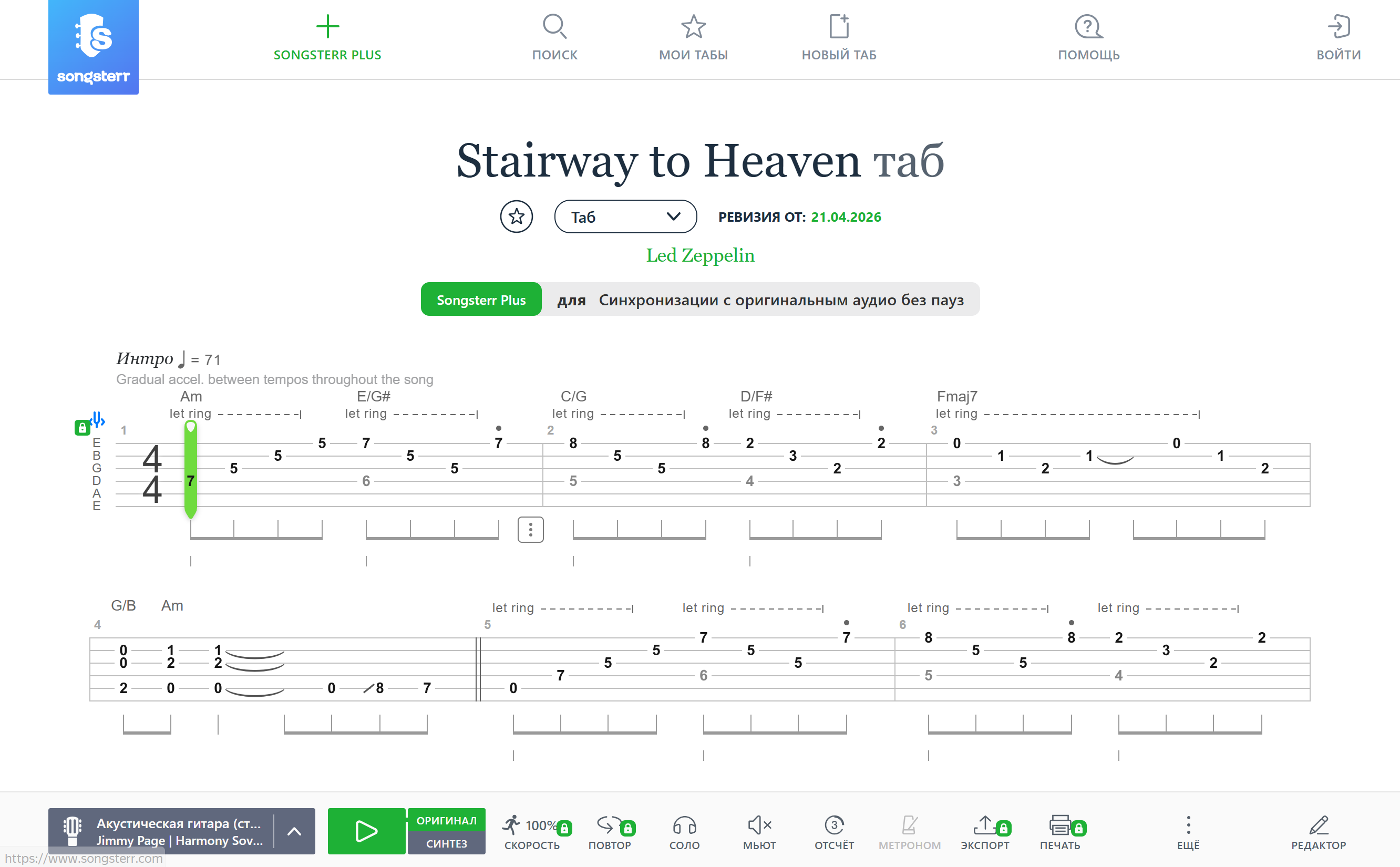Click the Fmaj7 chord label
This screenshot has height=867, width=1400.
point(957,396)
